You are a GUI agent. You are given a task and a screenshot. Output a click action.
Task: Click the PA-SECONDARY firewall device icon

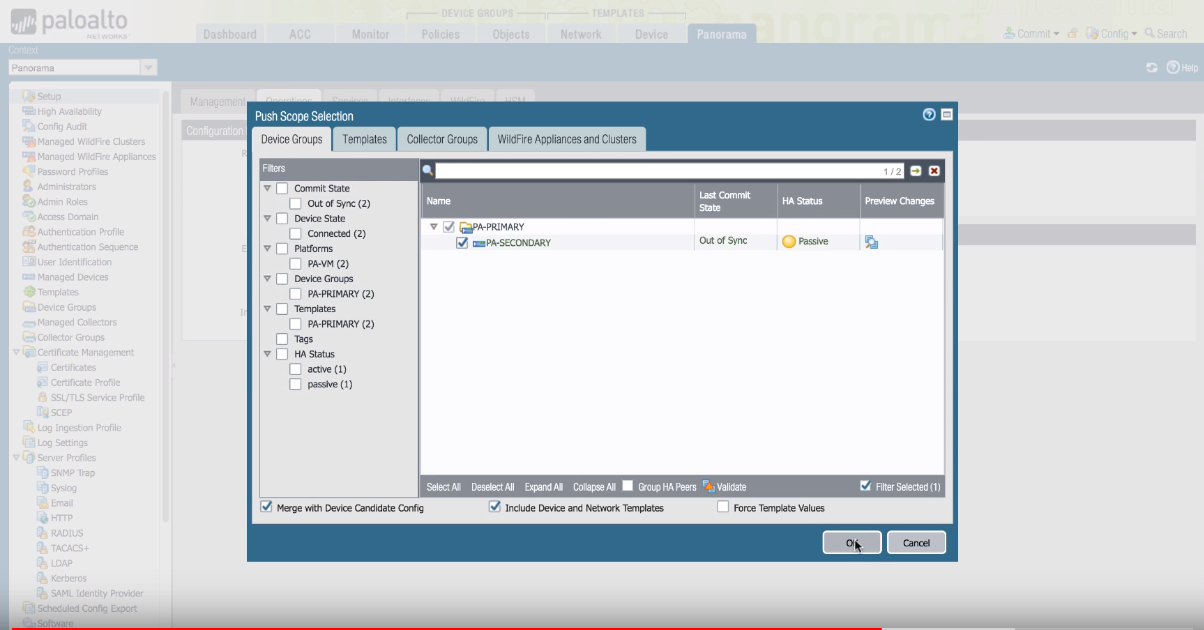pos(478,243)
